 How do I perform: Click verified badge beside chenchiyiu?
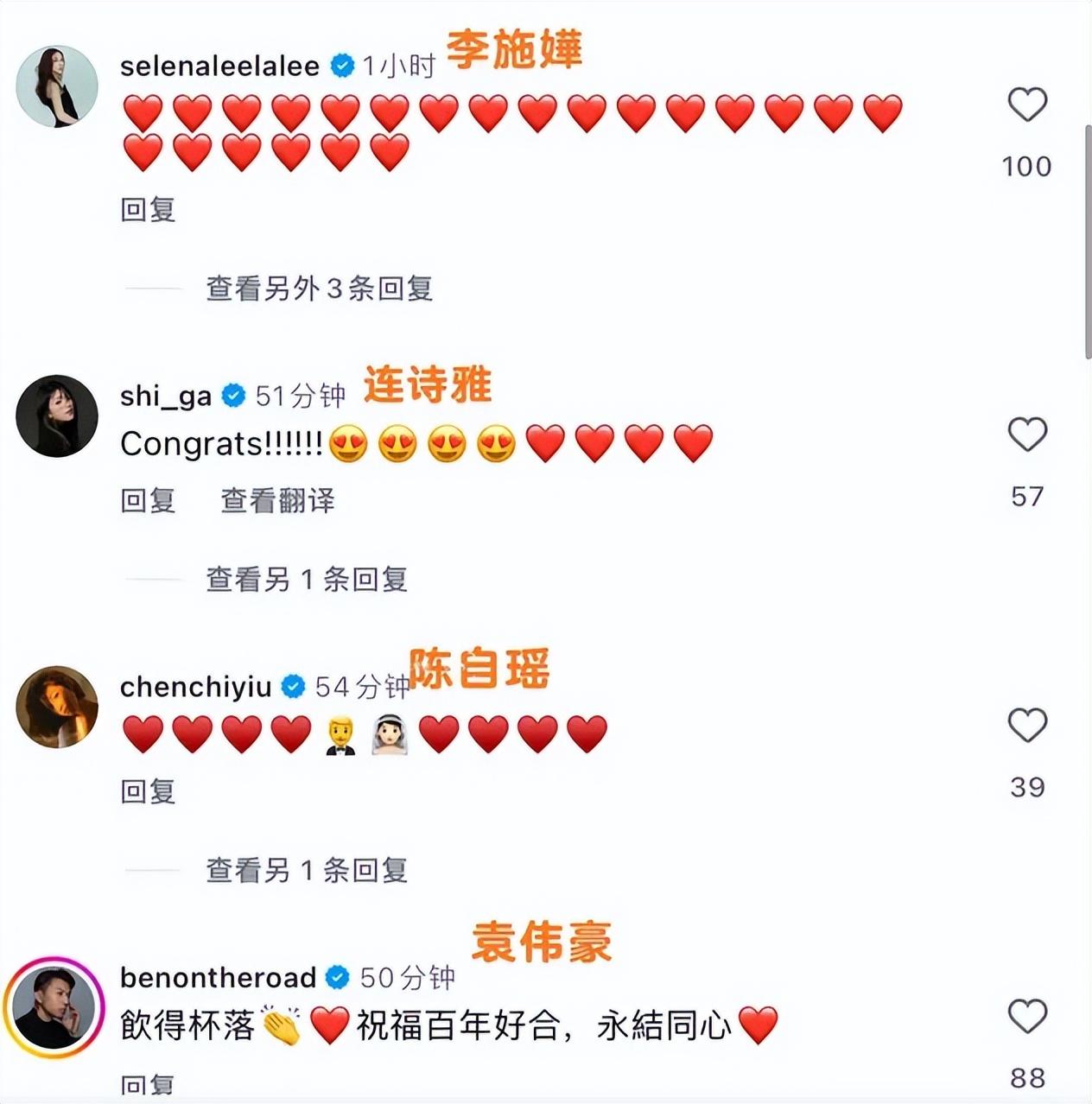(x=294, y=687)
